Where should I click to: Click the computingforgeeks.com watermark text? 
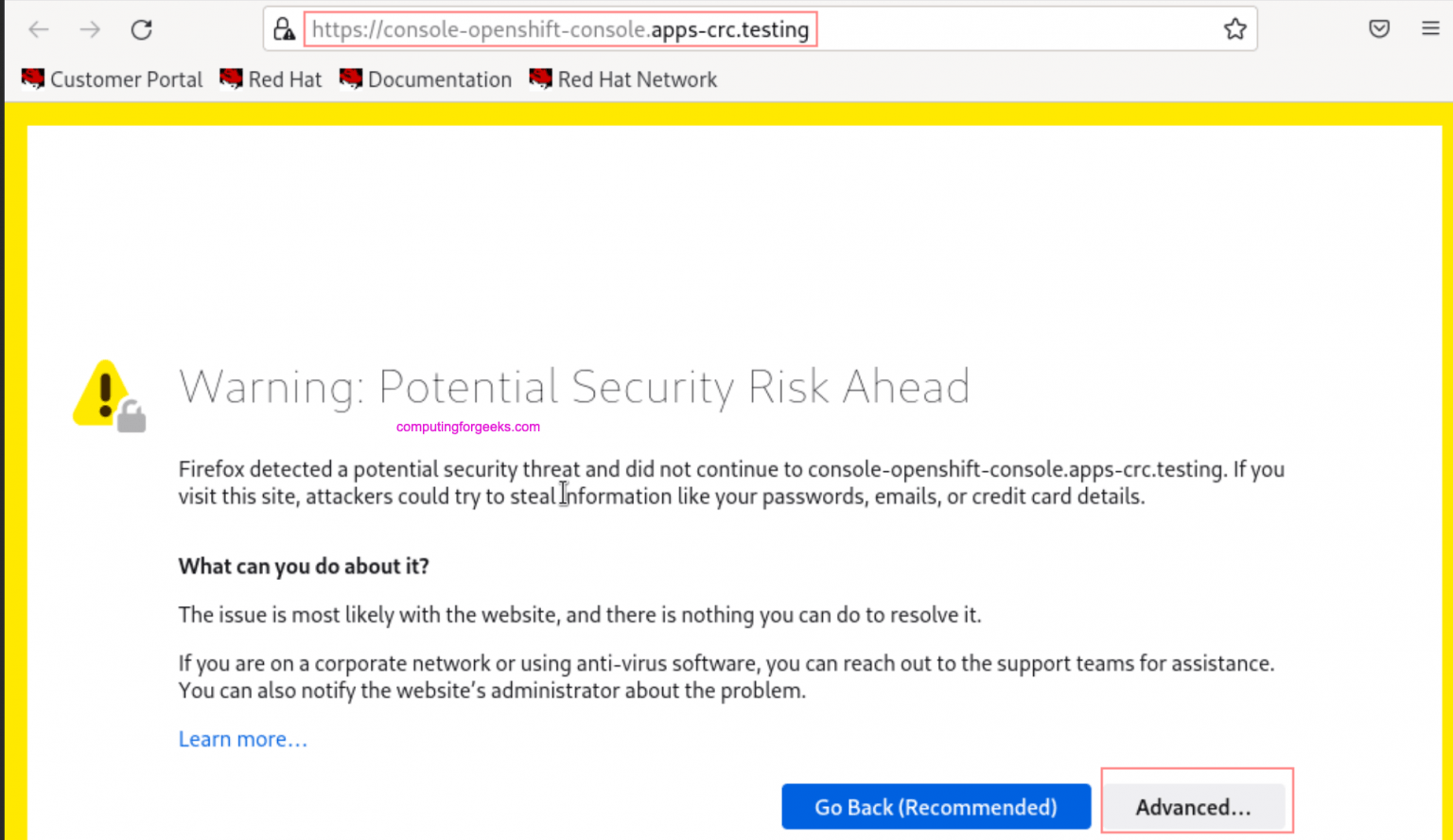(x=468, y=427)
